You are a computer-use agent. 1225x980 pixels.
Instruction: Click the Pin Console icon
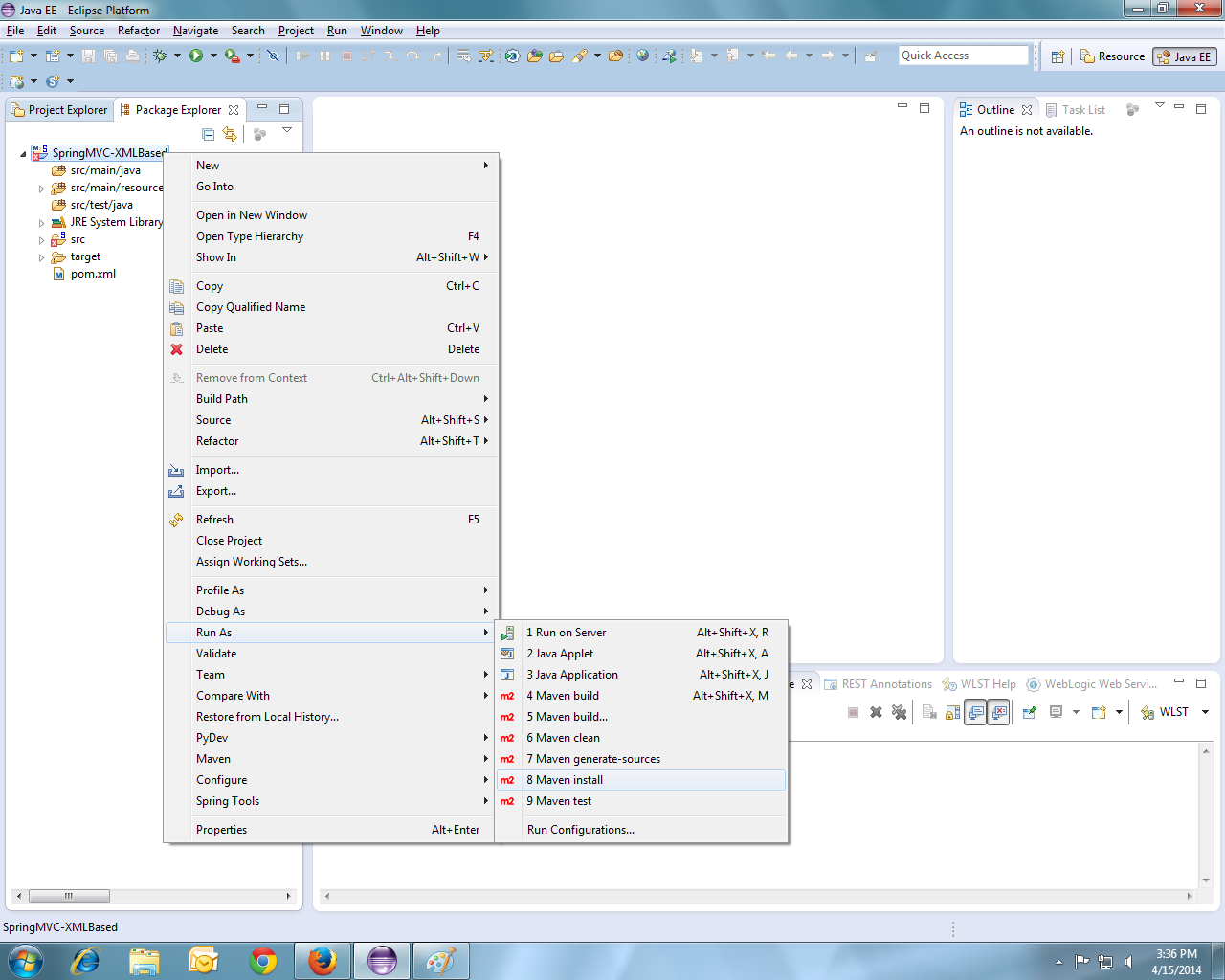(x=1030, y=712)
